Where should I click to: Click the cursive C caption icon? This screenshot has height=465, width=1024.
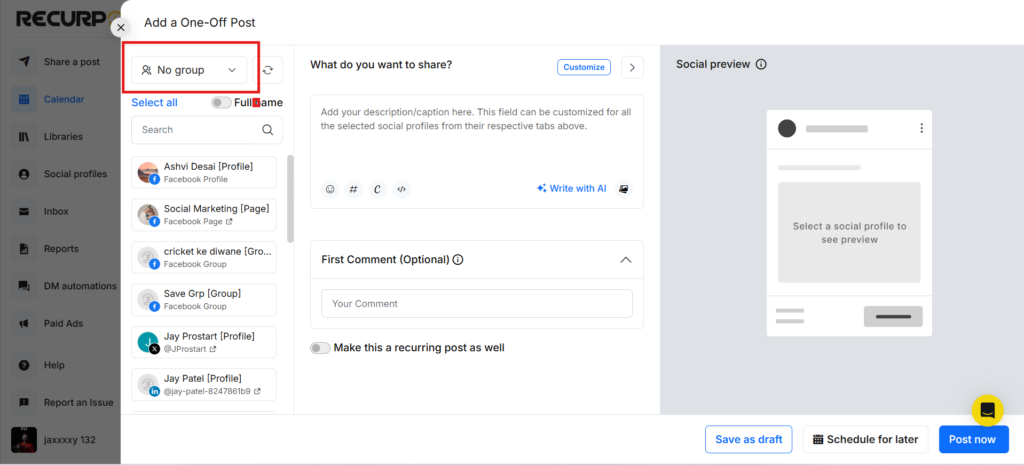click(x=377, y=189)
